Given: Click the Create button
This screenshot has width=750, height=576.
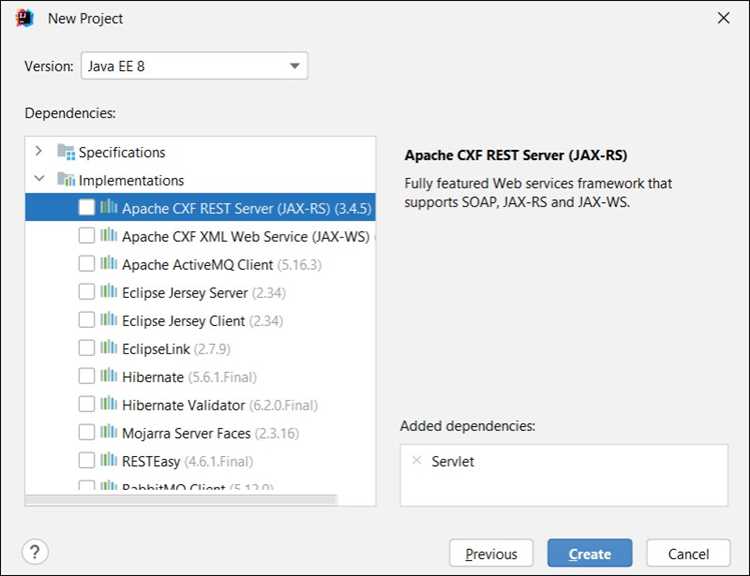Looking at the screenshot, I should point(590,554).
